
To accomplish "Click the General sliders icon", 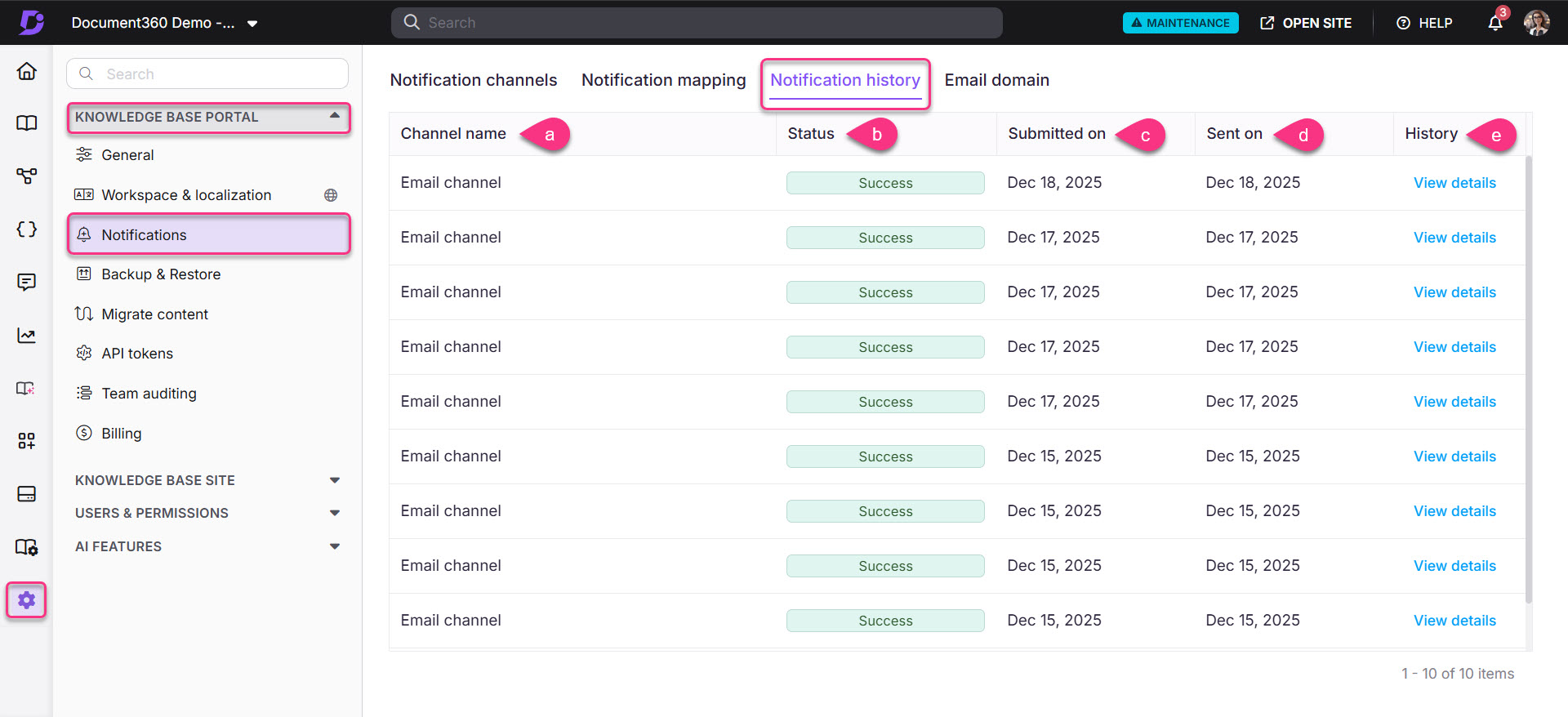I will click(83, 154).
